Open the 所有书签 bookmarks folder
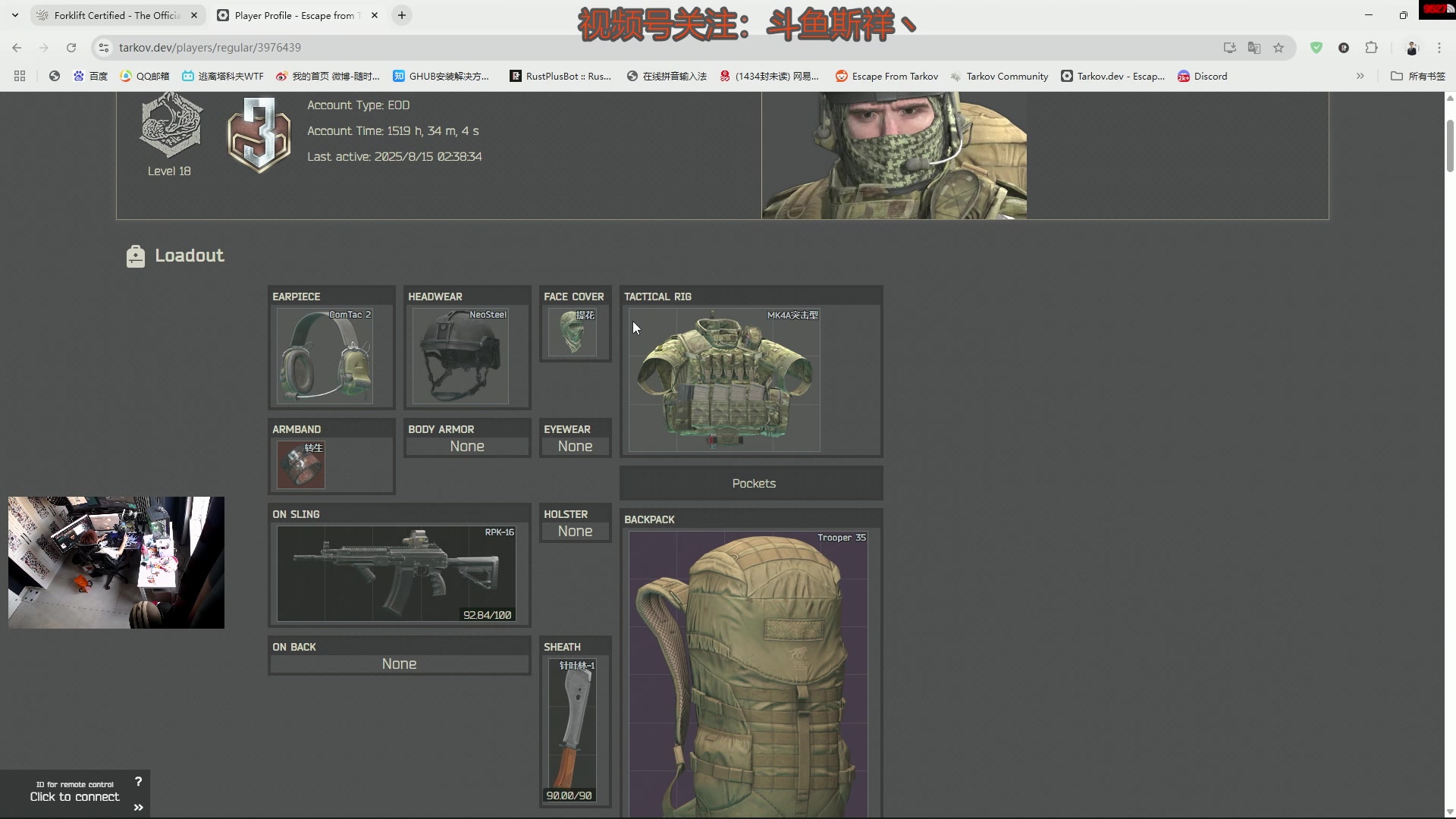 tap(1418, 76)
